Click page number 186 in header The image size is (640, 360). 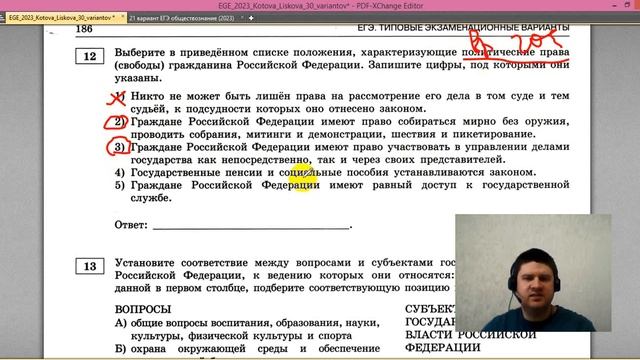click(x=84, y=29)
